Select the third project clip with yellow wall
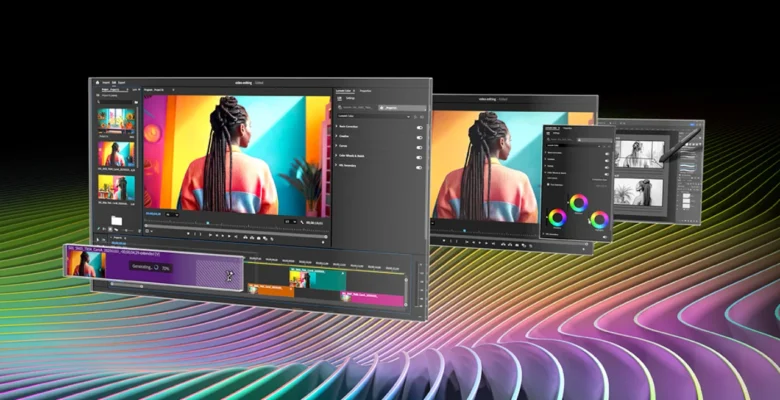Viewport: 780px width, 400px height. click(x=116, y=187)
